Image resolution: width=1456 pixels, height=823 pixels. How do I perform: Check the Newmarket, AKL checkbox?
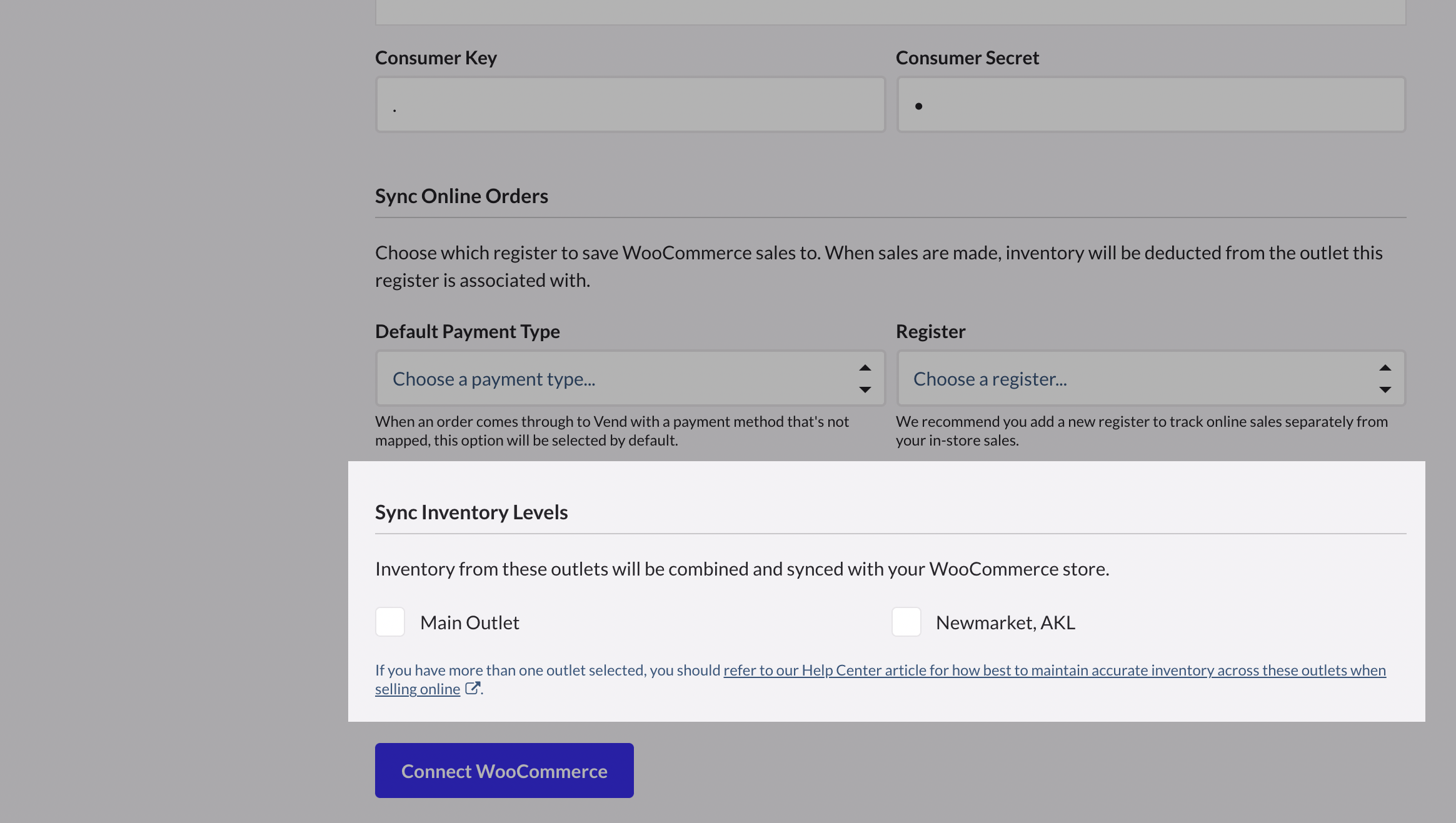coord(906,622)
